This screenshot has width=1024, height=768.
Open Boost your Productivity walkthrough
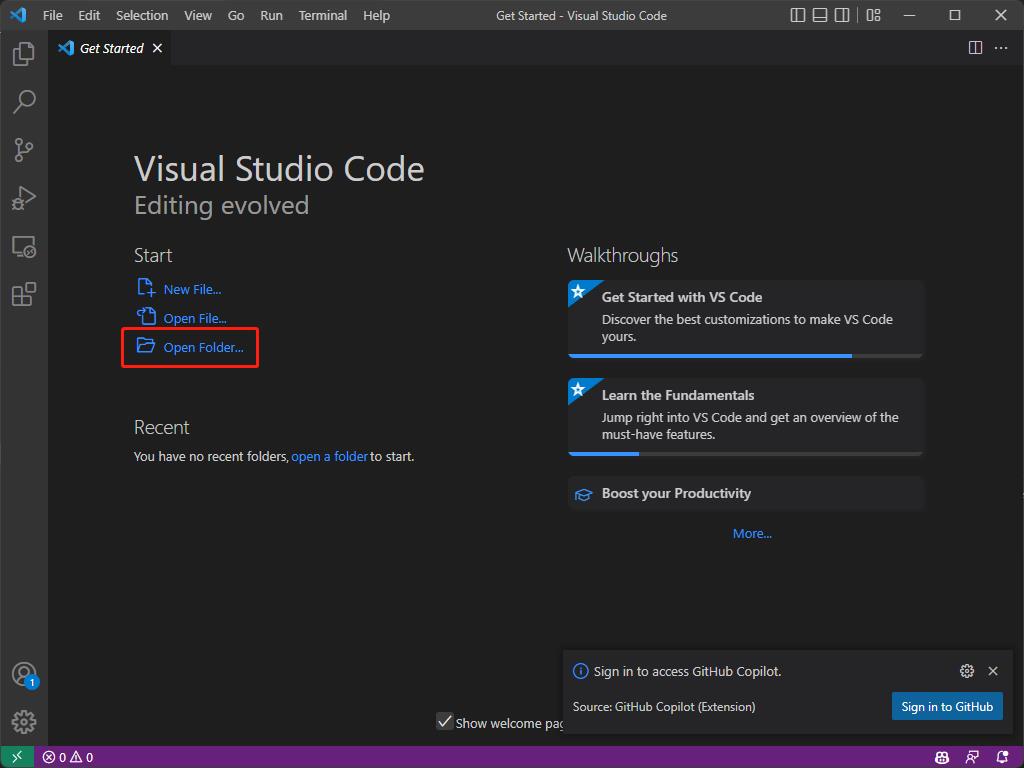coord(745,494)
